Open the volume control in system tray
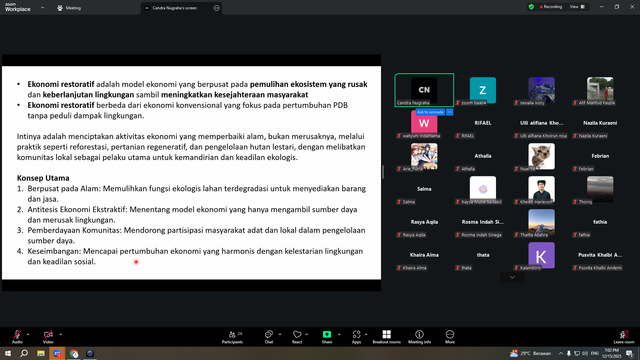Viewport: 640px width, 360px height. point(585,353)
